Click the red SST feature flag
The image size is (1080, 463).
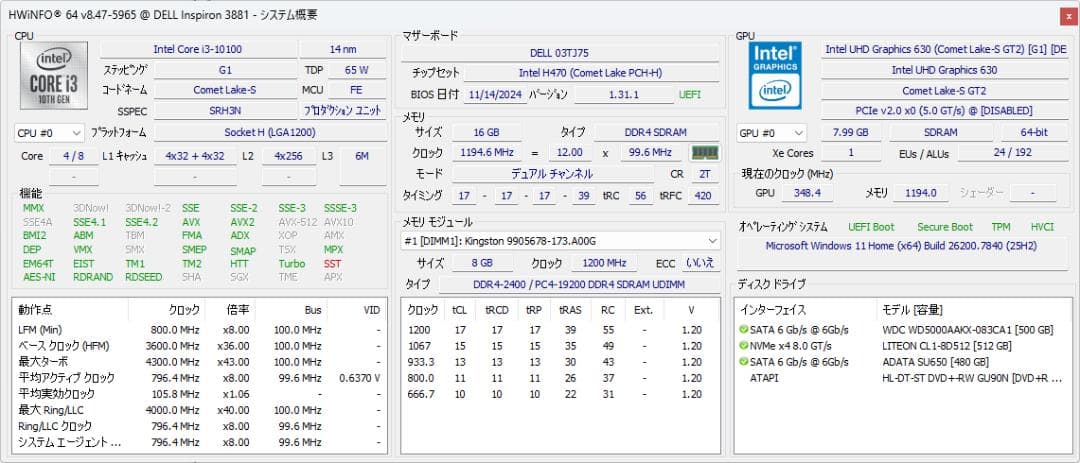click(333, 264)
